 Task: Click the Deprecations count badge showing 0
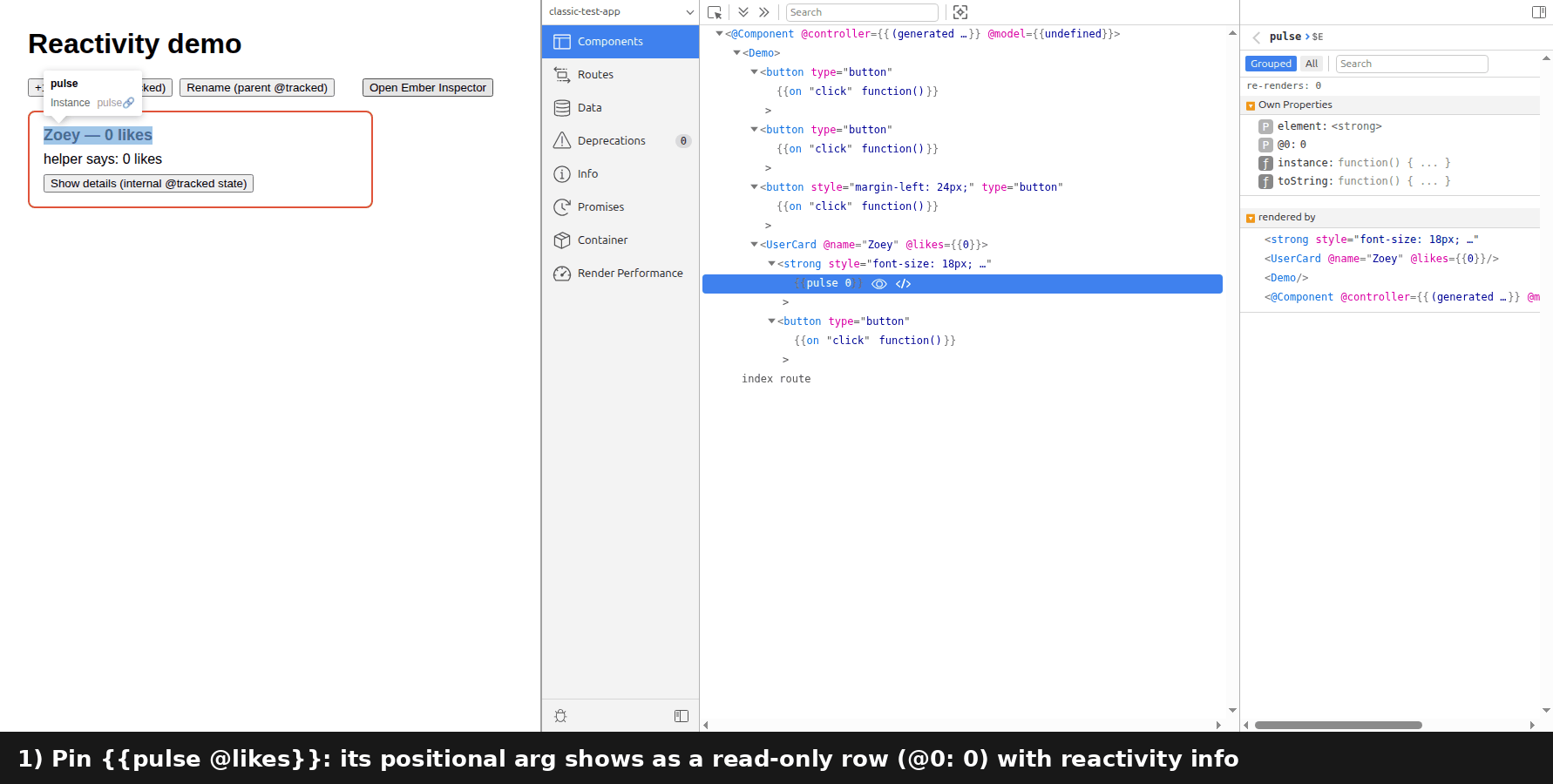(x=683, y=141)
